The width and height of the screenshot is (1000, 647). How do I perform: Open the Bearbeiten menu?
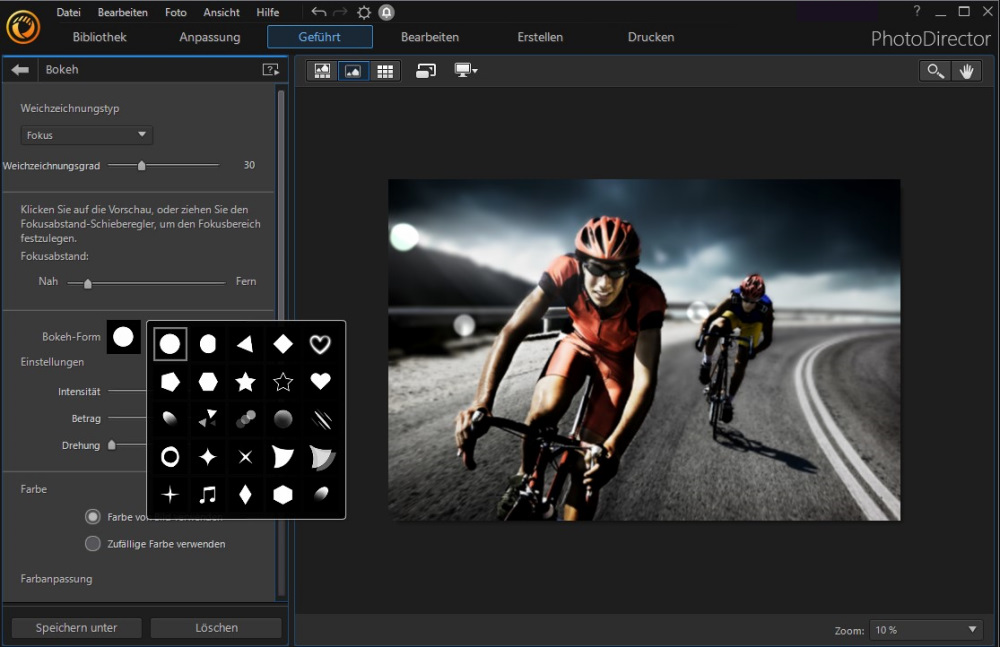coord(123,12)
